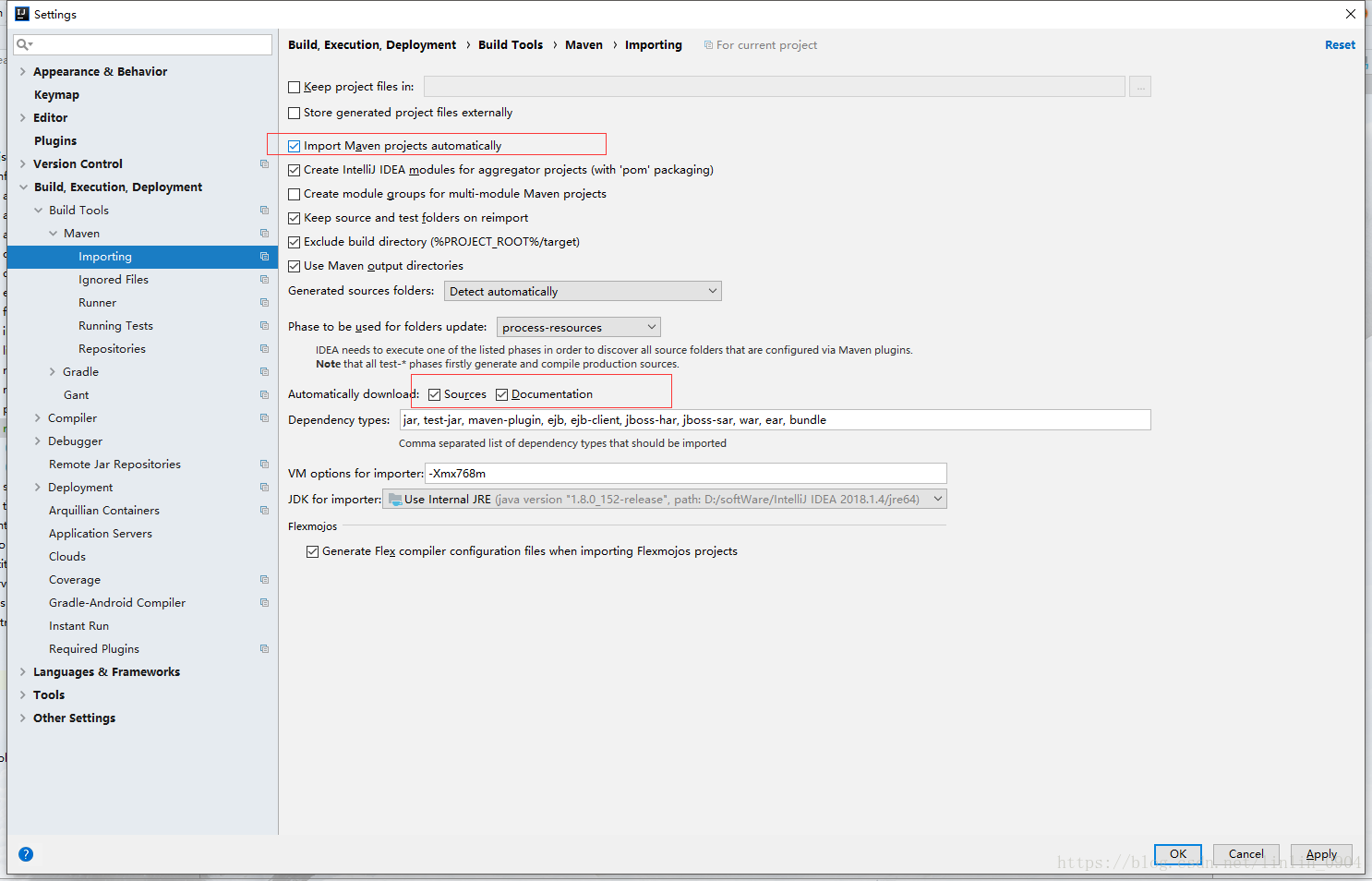This screenshot has width=1372, height=881.
Task: Click browse button for project files path
Action: pos(1140,87)
